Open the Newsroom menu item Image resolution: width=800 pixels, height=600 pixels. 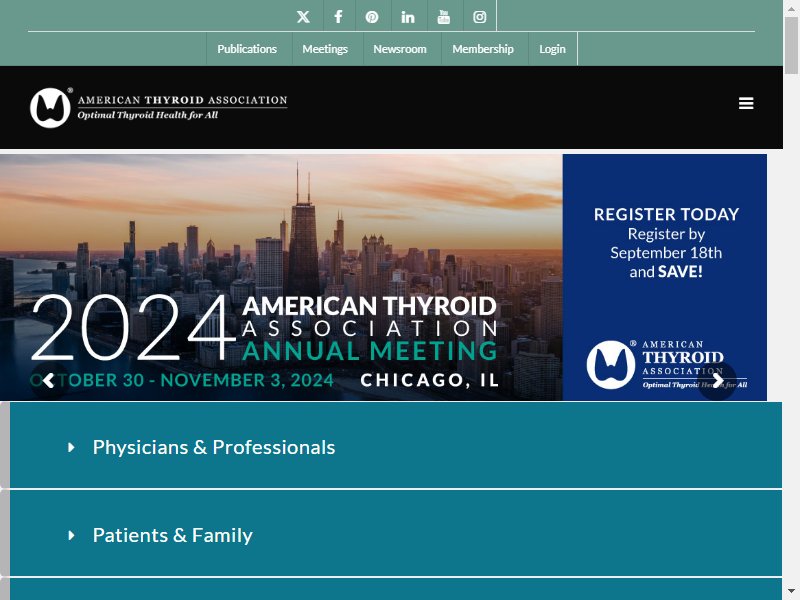tap(400, 49)
